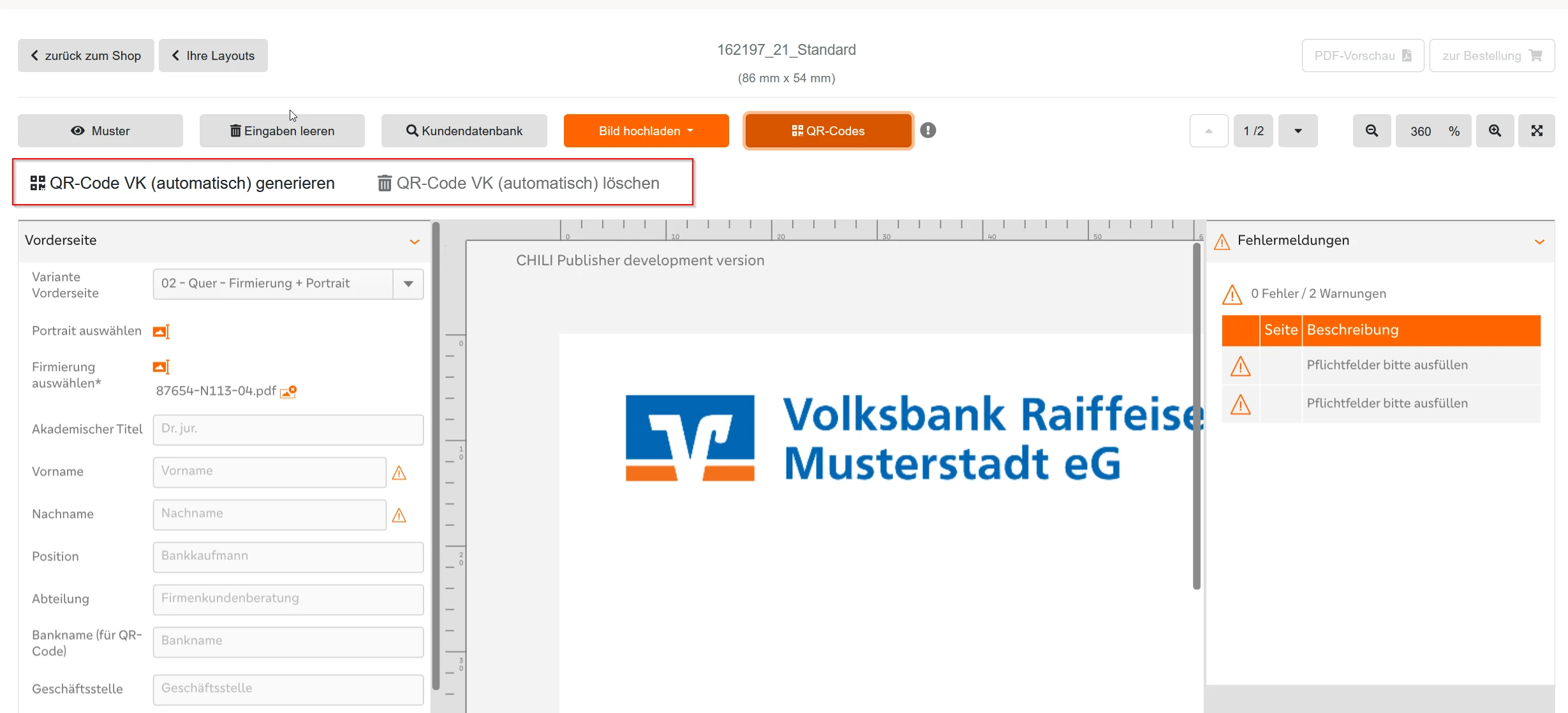Click the Firmierung auswählen image icon

(x=161, y=367)
